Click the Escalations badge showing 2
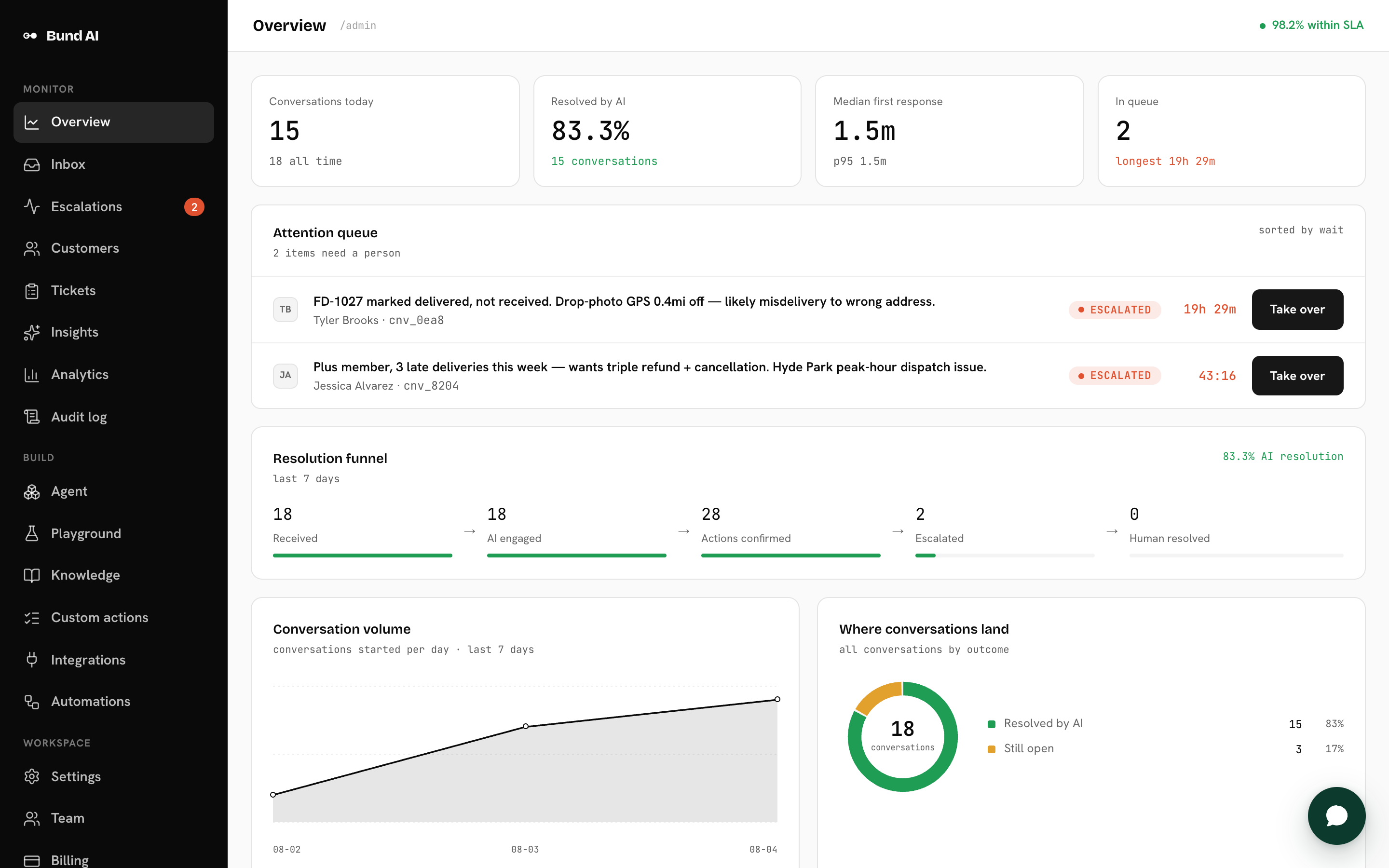The image size is (1389, 868). point(194,207)
